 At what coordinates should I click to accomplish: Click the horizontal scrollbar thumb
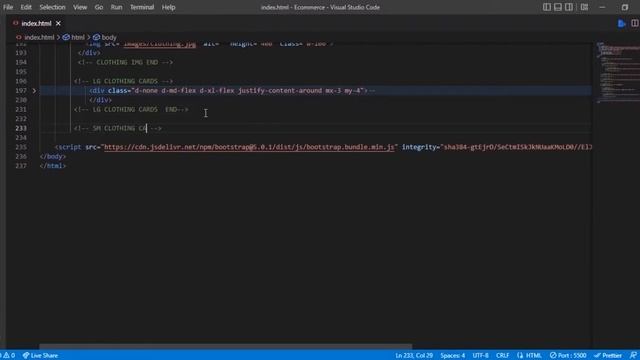coord(225,347)
